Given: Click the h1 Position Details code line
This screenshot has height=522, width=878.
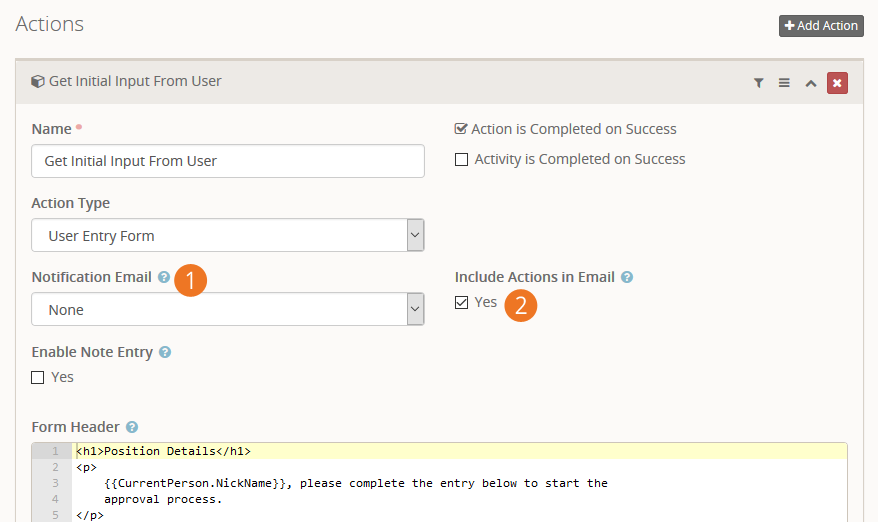Looking at the screenshot, I should pyautogui.click(x=459, y=451).
